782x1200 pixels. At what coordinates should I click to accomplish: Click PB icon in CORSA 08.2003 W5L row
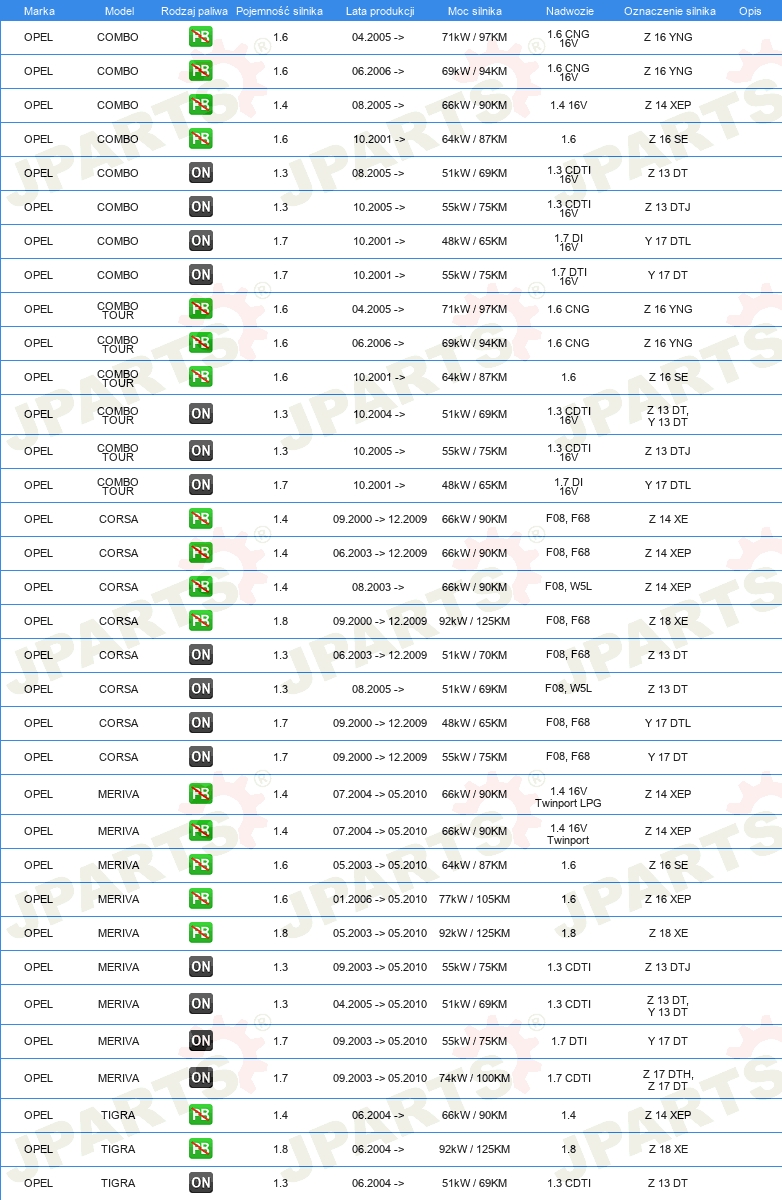click(x=200, y=587)
